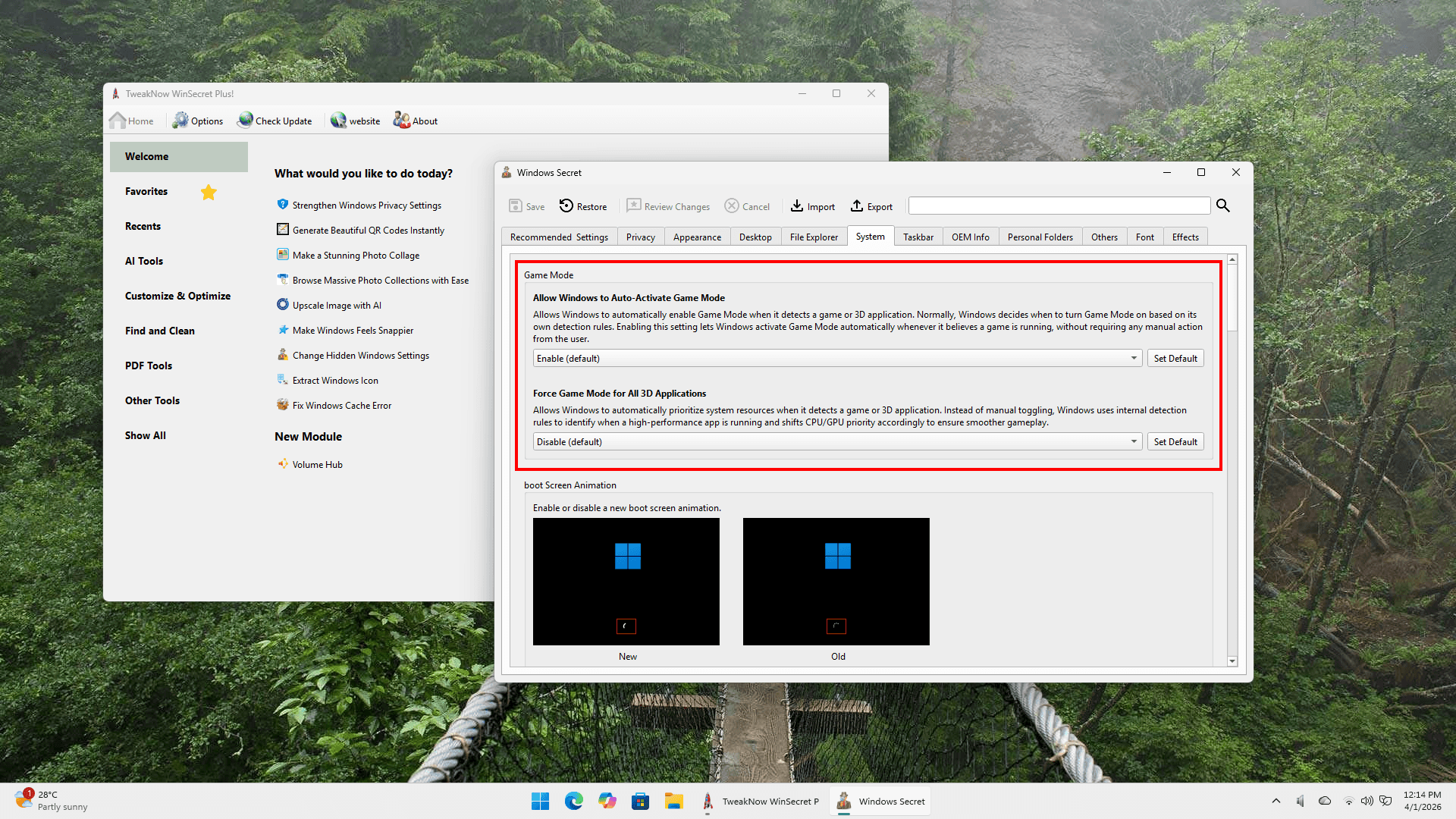Open Strengthen Windows Privacy Settings link
The width and height of the screenshot is (1456, 819).
366,206
